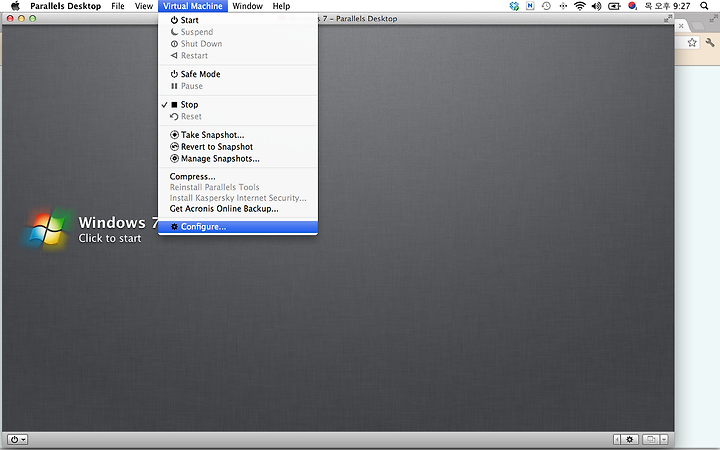The image size is (720, 450).
Task: Open the File menu
Action: 118,6
